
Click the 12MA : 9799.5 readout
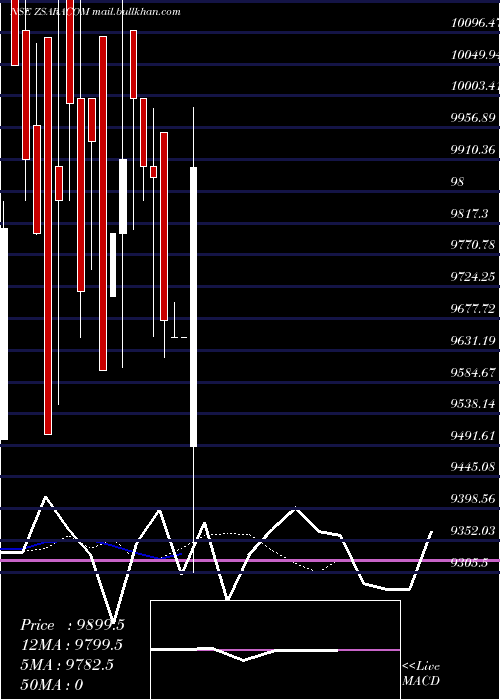click(x=71, y=645)
